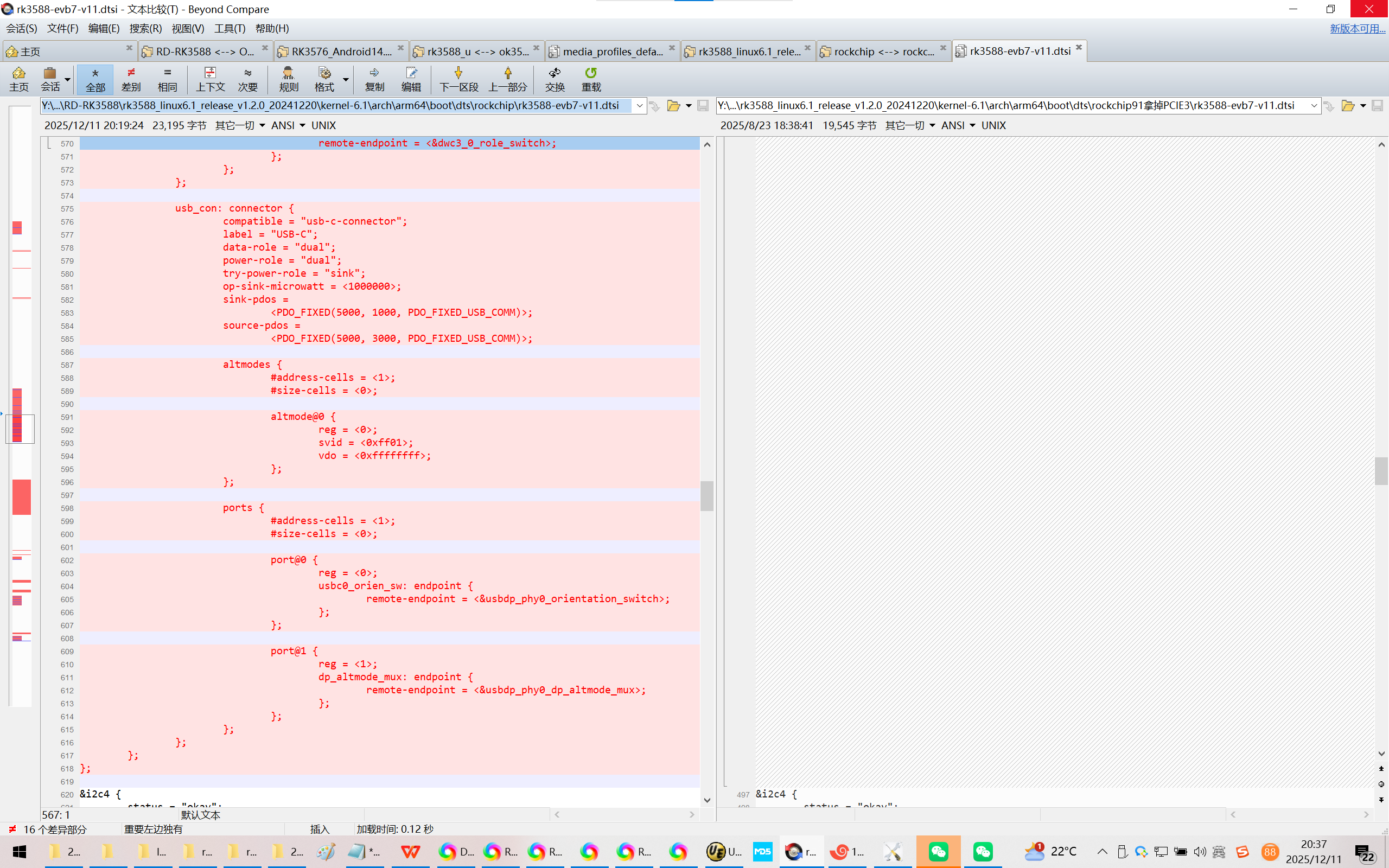This screenshot has width=1389, height=868.
Task: Toggle Show Differences (差别) filter
Action: 131,79
